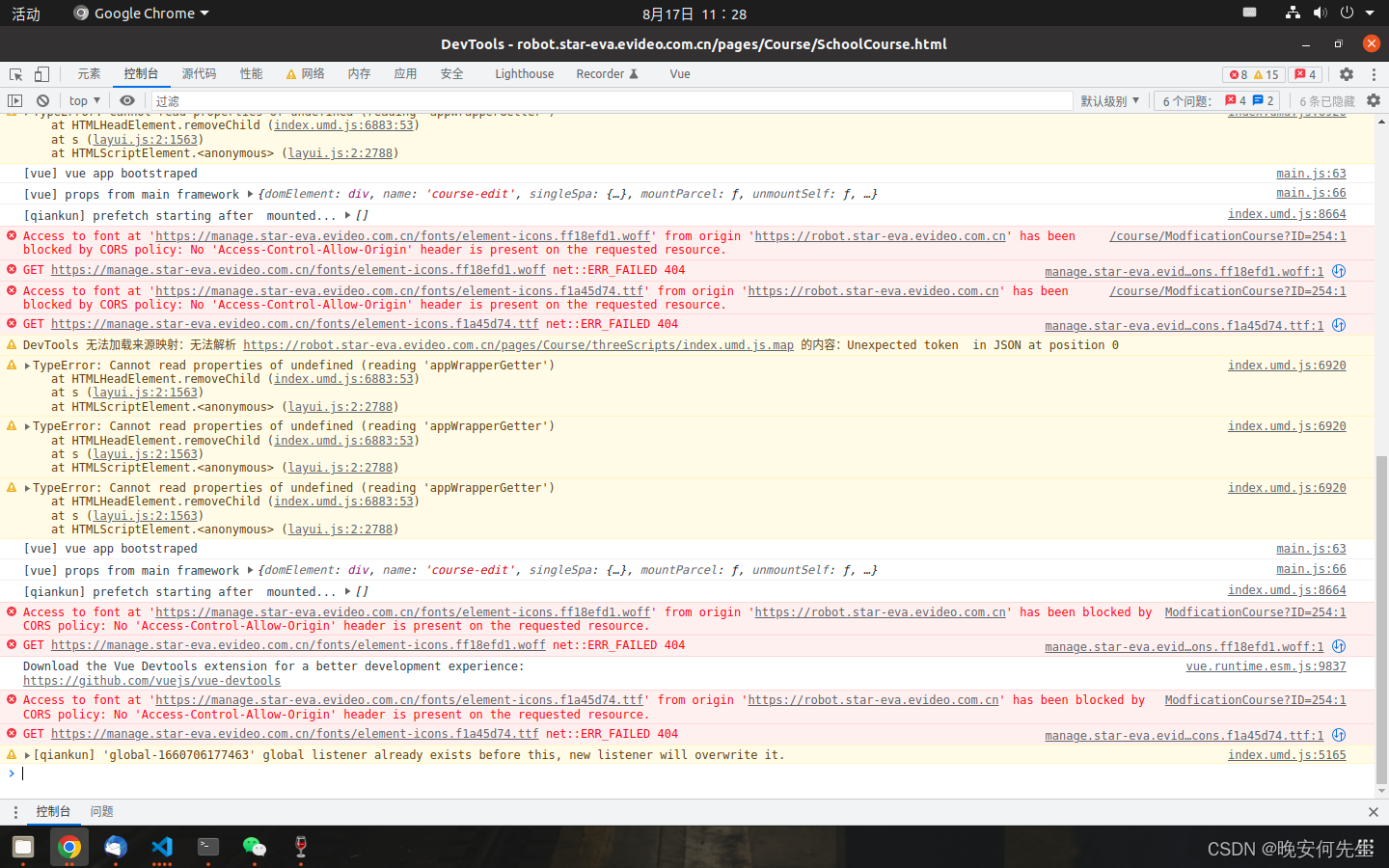Click the 6 条已隐藏 hidden messages text
The height and width of the screenshot is (868, 1389).
coord(1327,100)
